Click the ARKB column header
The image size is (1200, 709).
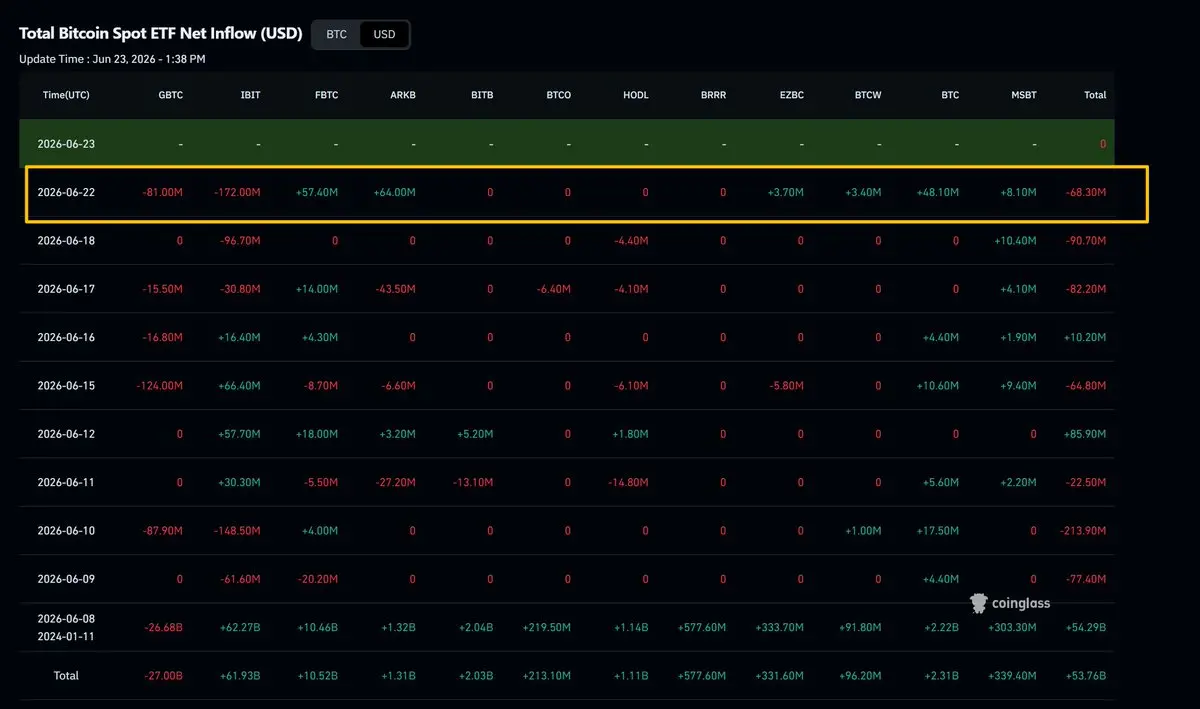point(403,95)
